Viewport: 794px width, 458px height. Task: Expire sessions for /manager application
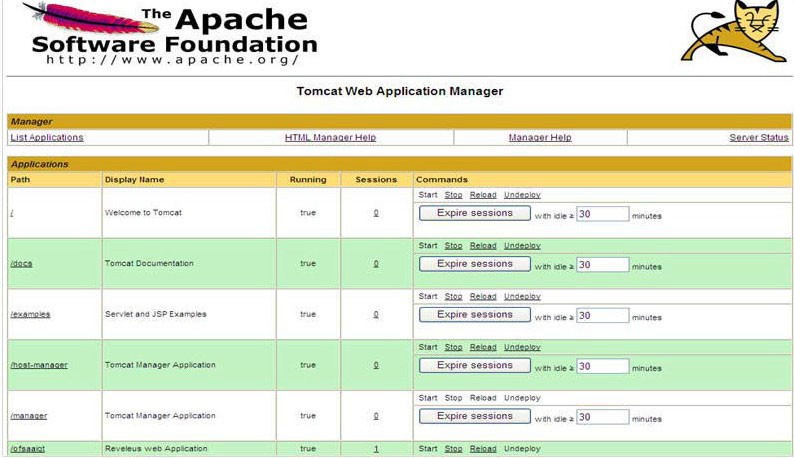tap(475, 416)
